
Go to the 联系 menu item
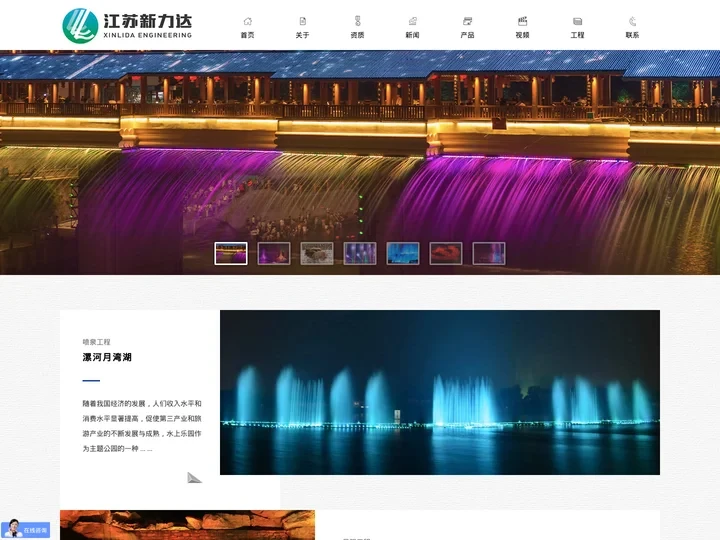point(632,35)
